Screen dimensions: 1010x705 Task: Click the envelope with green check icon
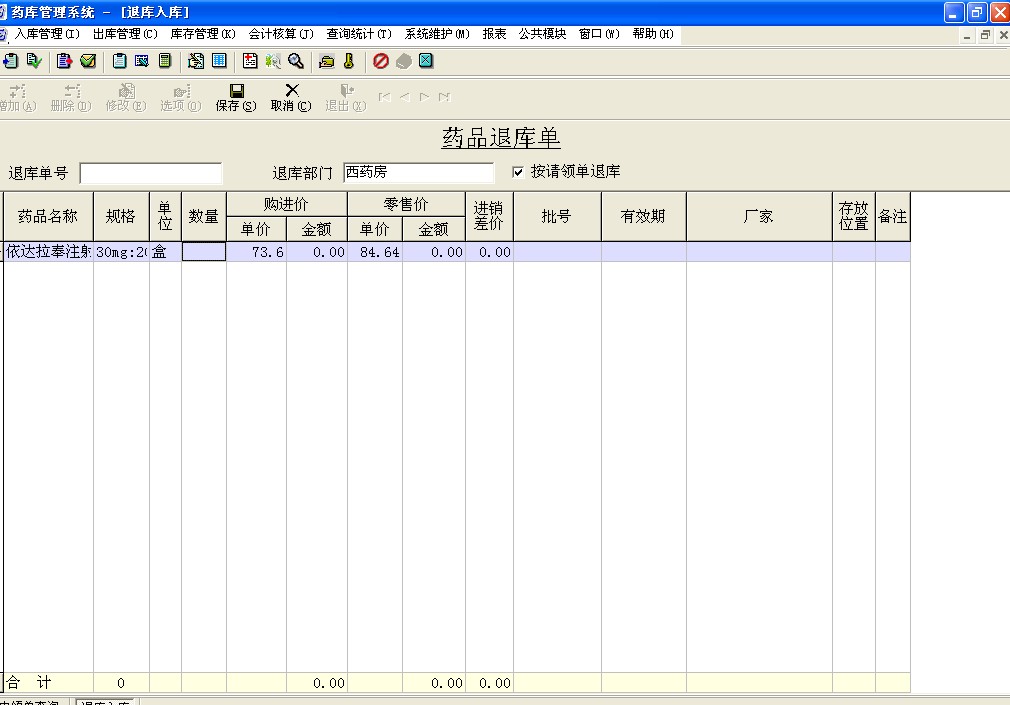[88, 61]
